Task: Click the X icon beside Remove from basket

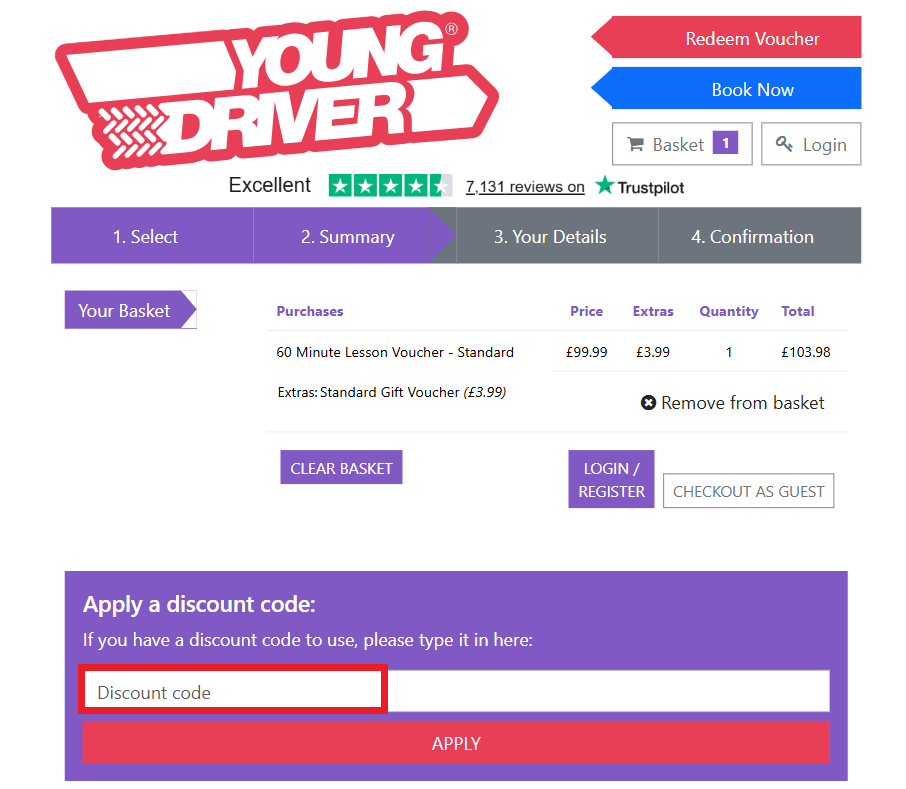Action: pos(648,403)
